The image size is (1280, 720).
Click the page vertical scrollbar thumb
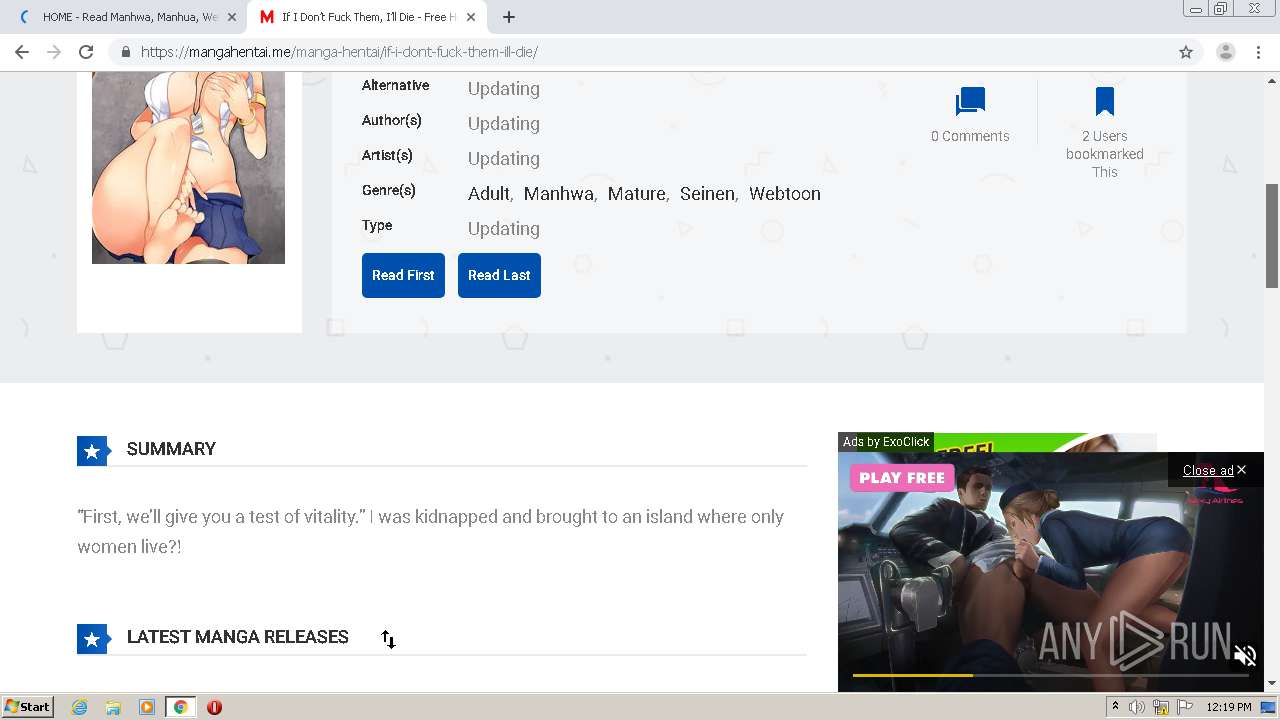[1272, 236]
